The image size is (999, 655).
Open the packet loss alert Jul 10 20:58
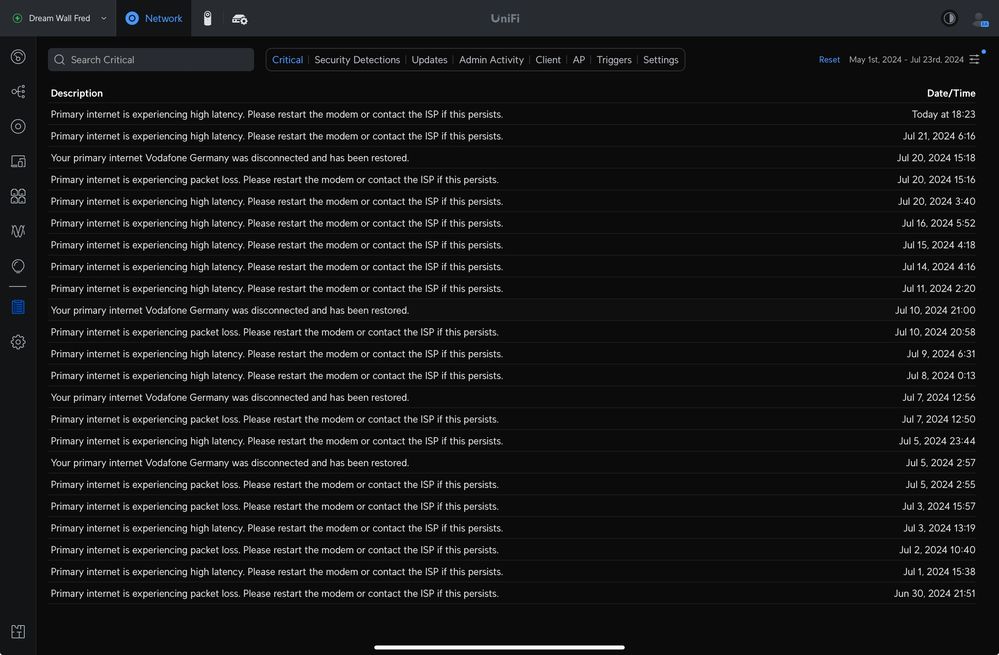[513, 332]
